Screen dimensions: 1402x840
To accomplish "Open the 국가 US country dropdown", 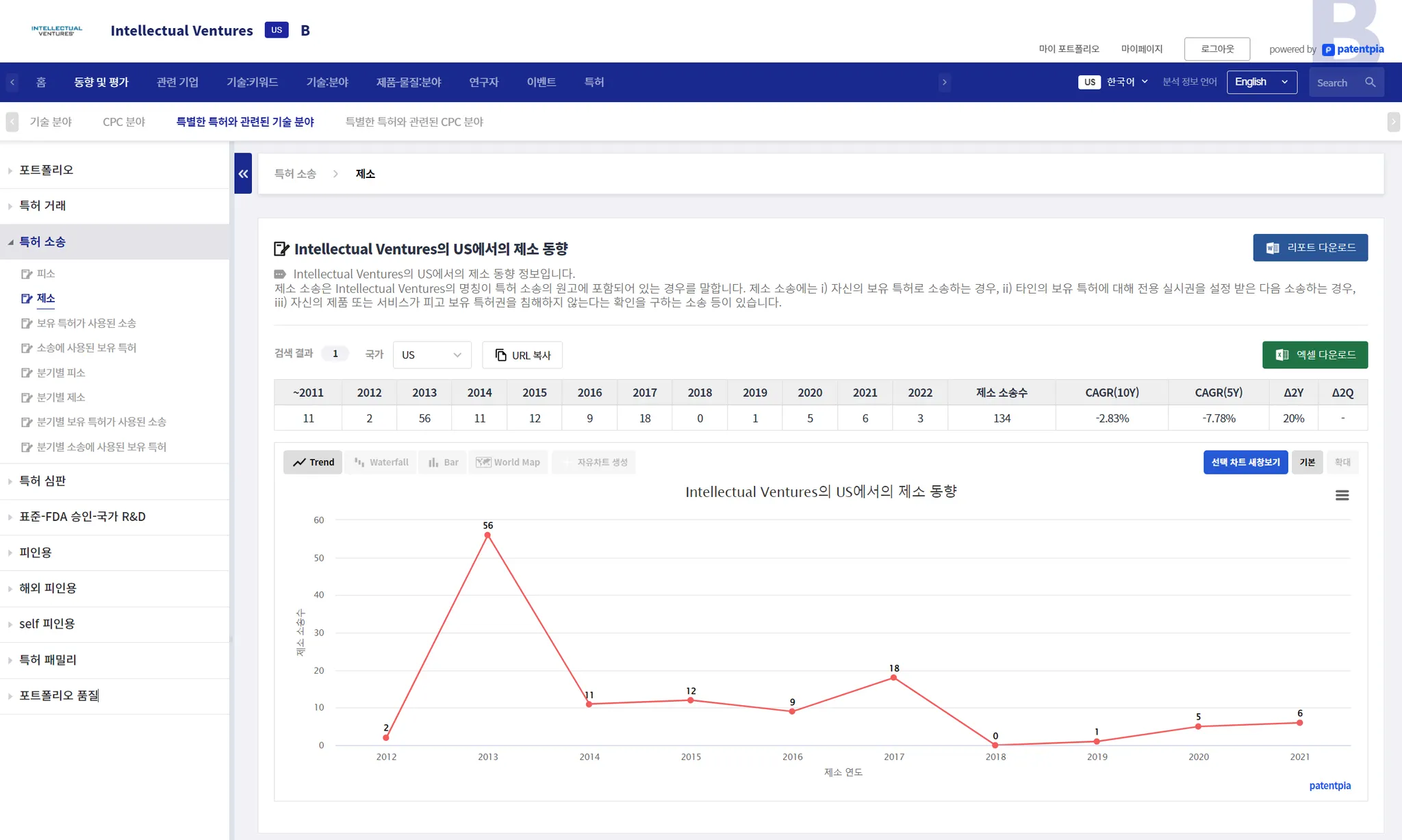I will click(431, 355).
